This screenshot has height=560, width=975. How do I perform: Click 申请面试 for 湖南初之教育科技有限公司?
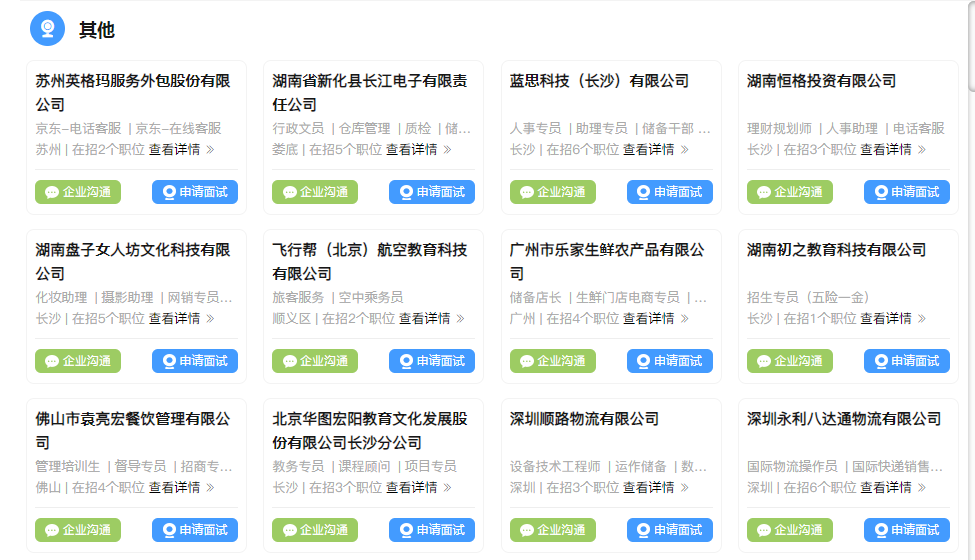[x=907, y=361]
